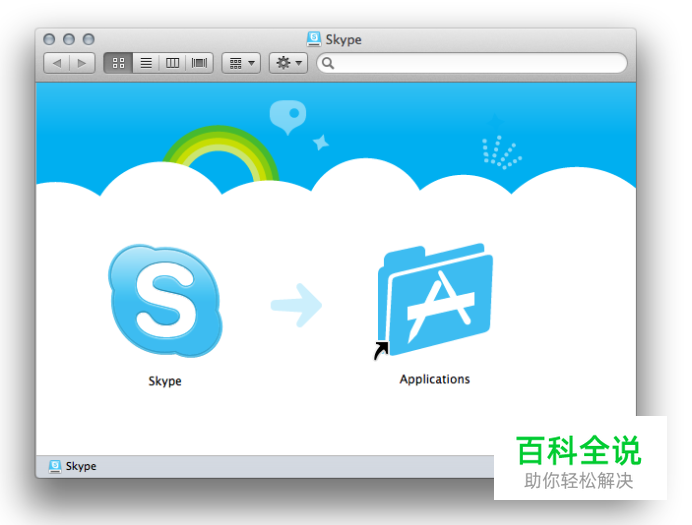Click the Skype label under the app icon

(x=165, y=381)
